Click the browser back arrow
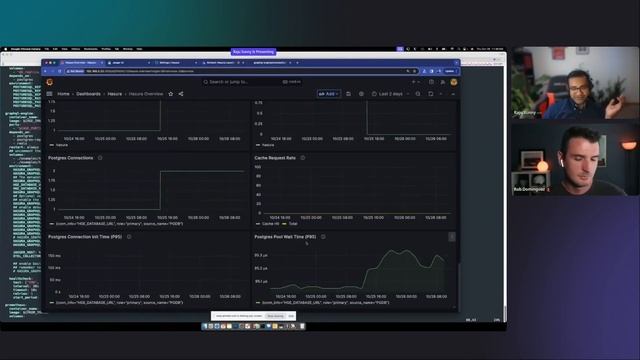Screen dimensions: 640x360 tap(46, 71)
